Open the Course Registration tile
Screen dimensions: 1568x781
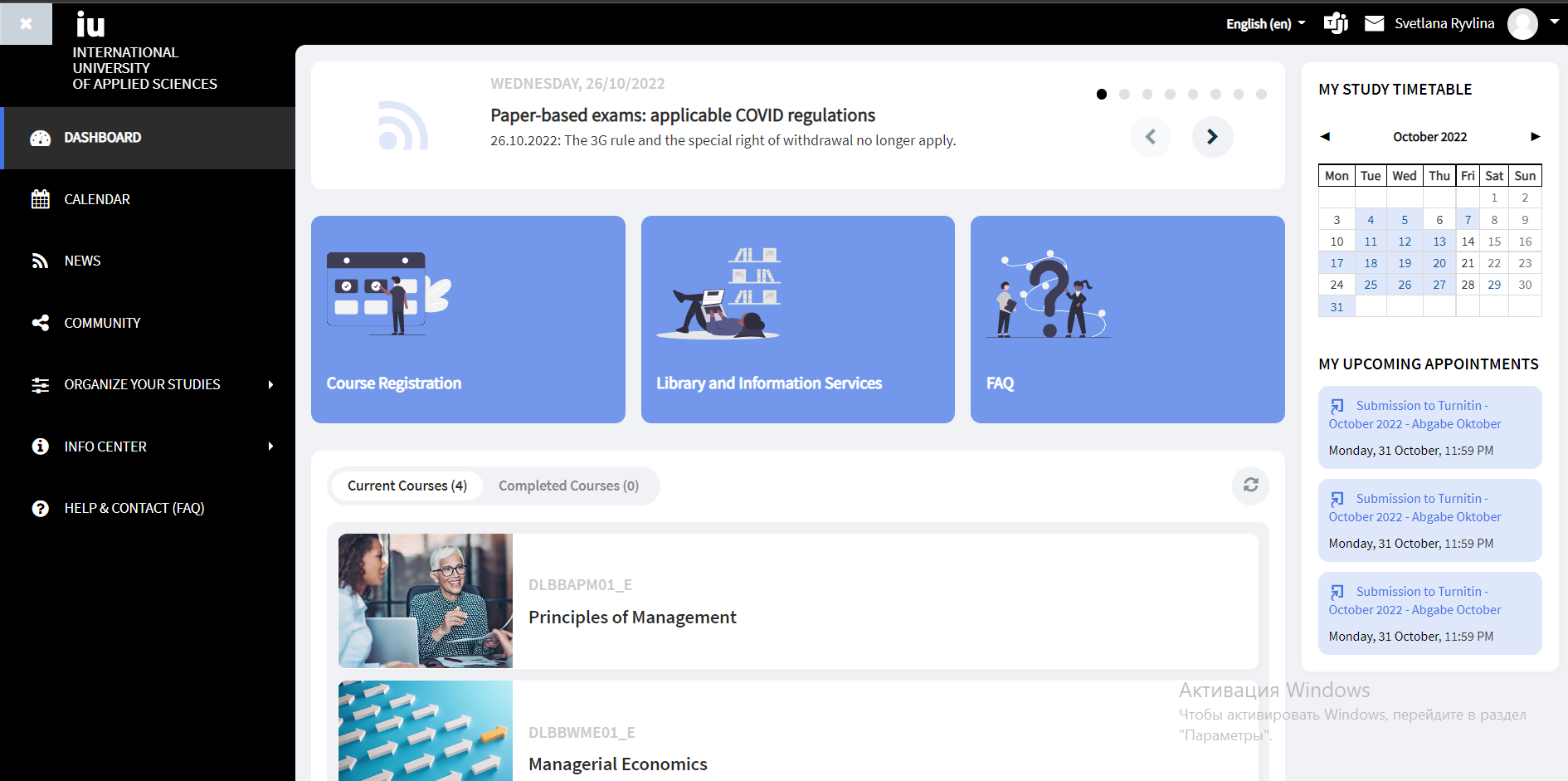(468, 320)
